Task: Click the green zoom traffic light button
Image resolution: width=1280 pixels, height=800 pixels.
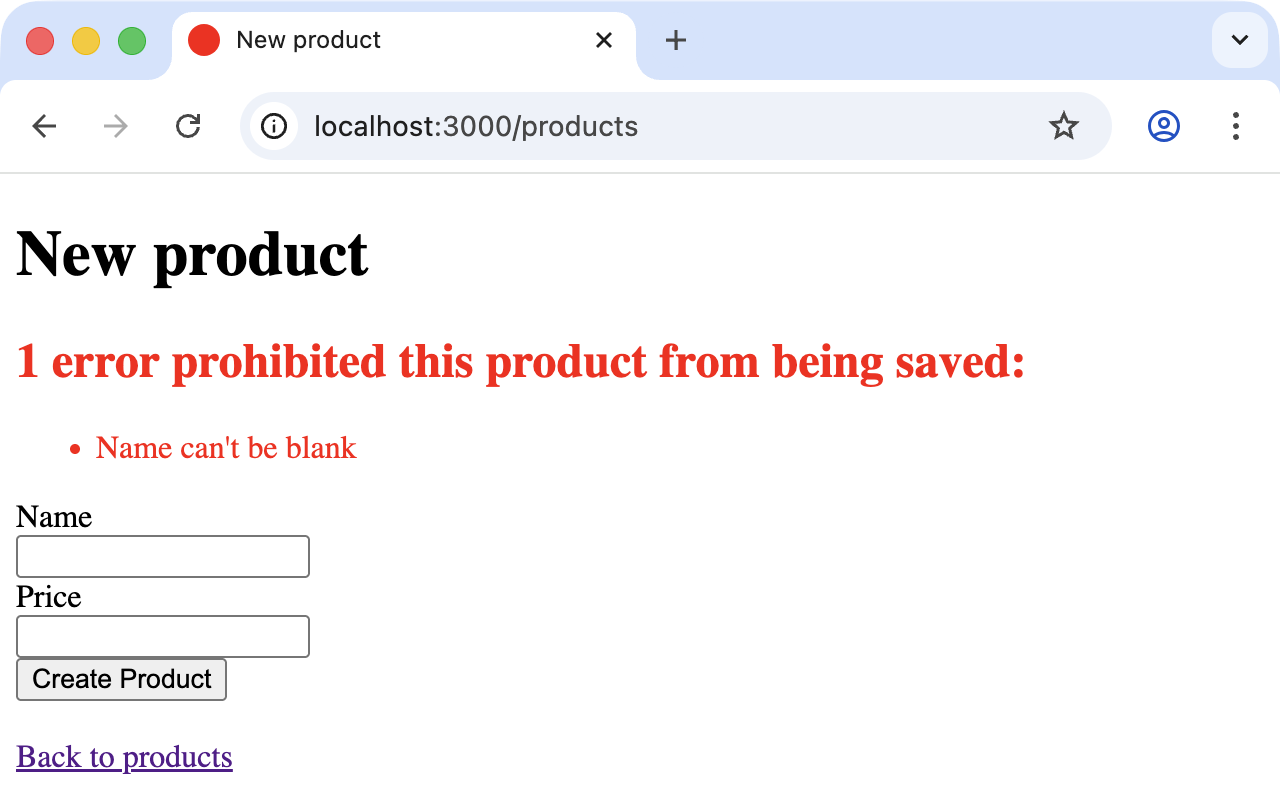Action: [x=131, y=40]
